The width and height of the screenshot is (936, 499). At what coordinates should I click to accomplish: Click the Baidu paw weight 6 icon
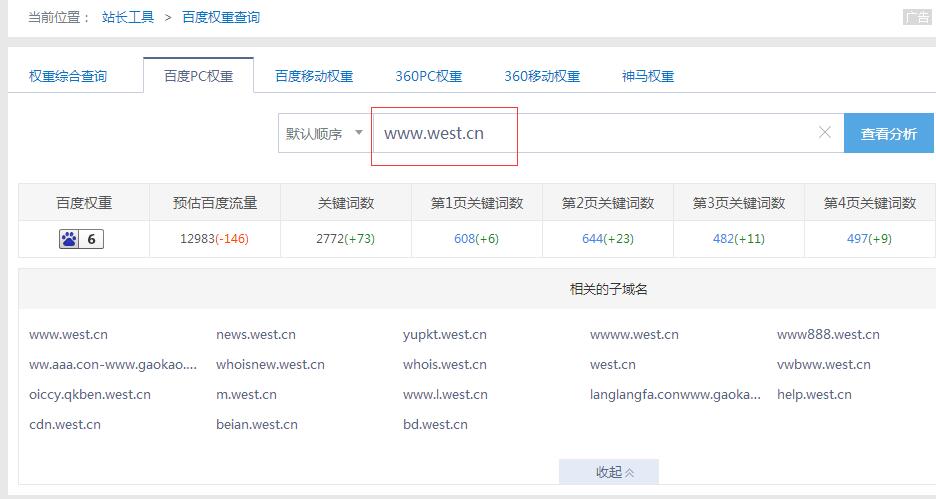pyautogui.click(x=81, y=239)
